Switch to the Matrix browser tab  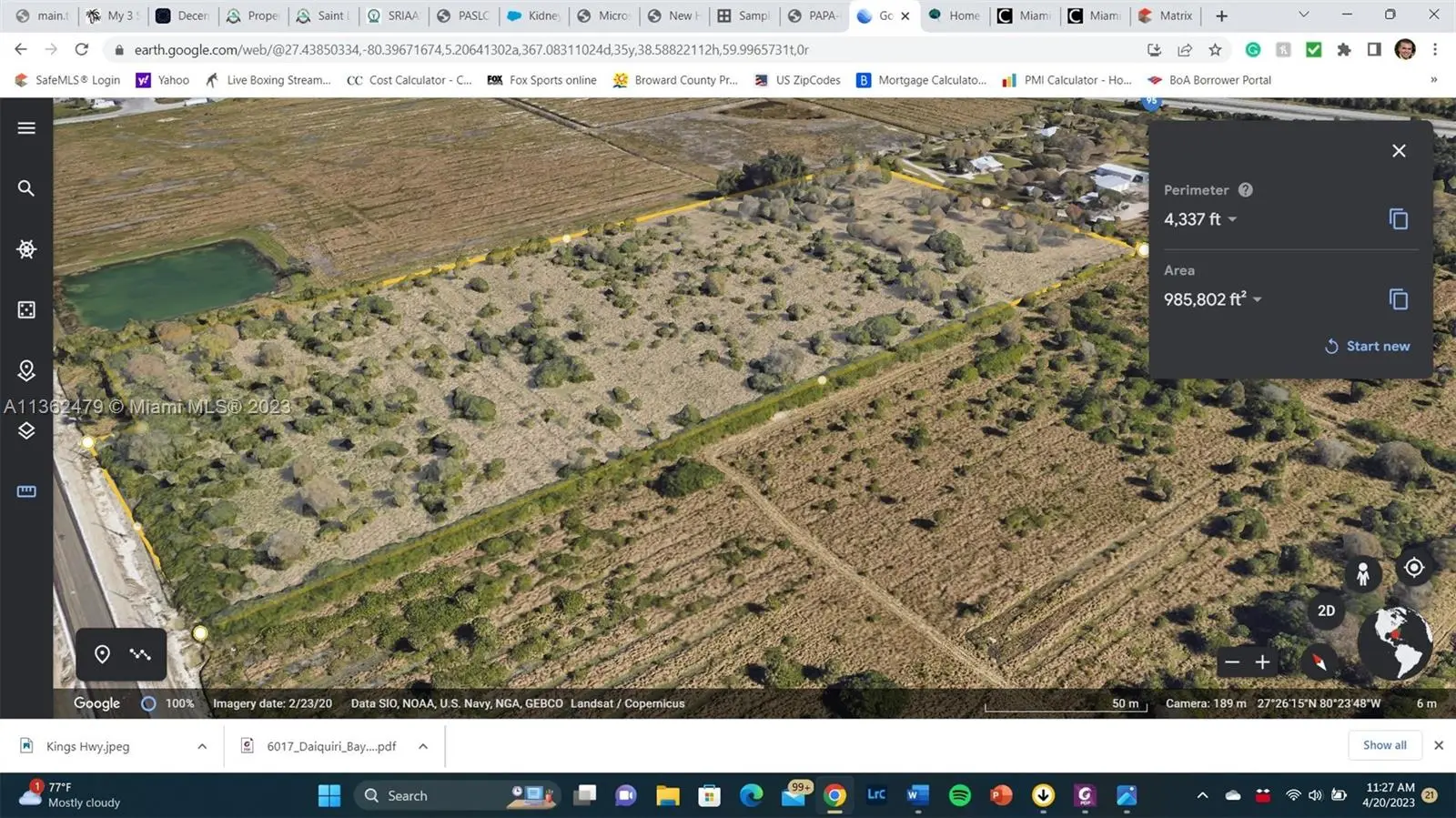tap(1168, 15)
